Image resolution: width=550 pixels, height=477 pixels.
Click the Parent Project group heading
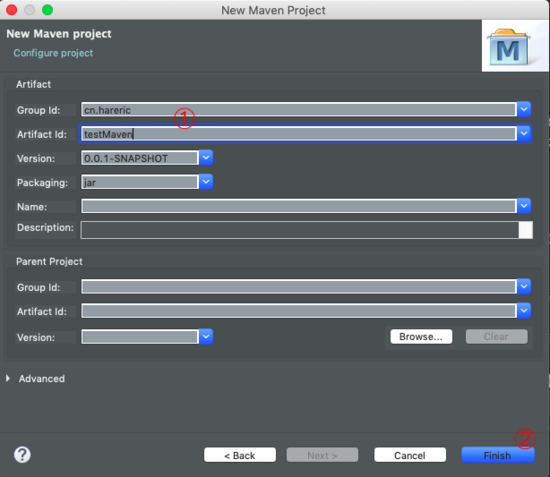pyautogui.click(x=49, y=262)
